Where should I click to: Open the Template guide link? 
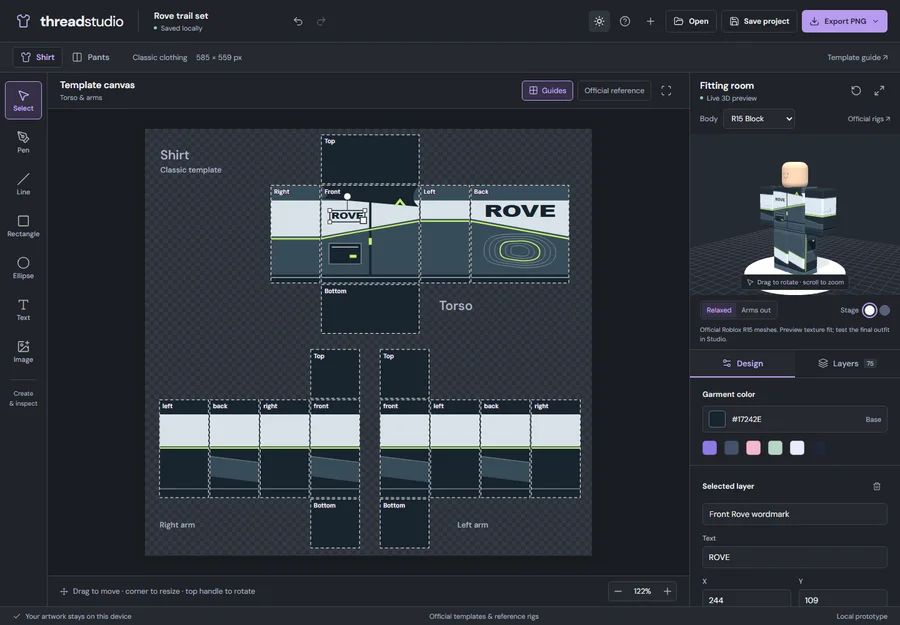coord(857,57)
